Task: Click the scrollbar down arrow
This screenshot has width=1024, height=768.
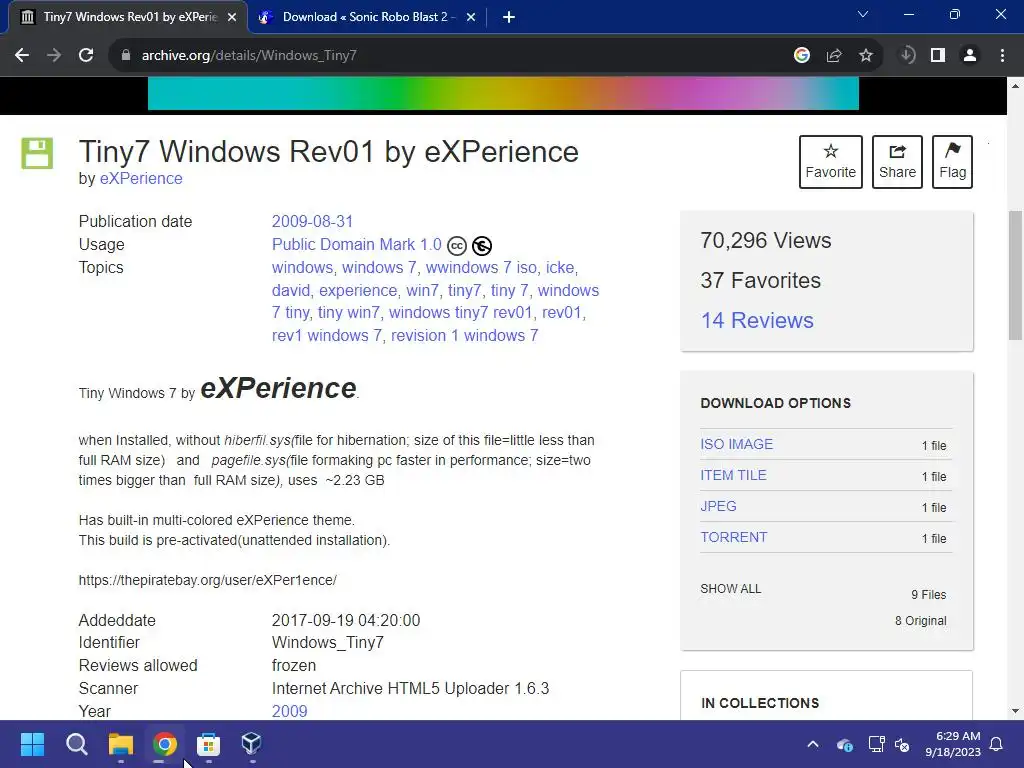Action: 1015,711
